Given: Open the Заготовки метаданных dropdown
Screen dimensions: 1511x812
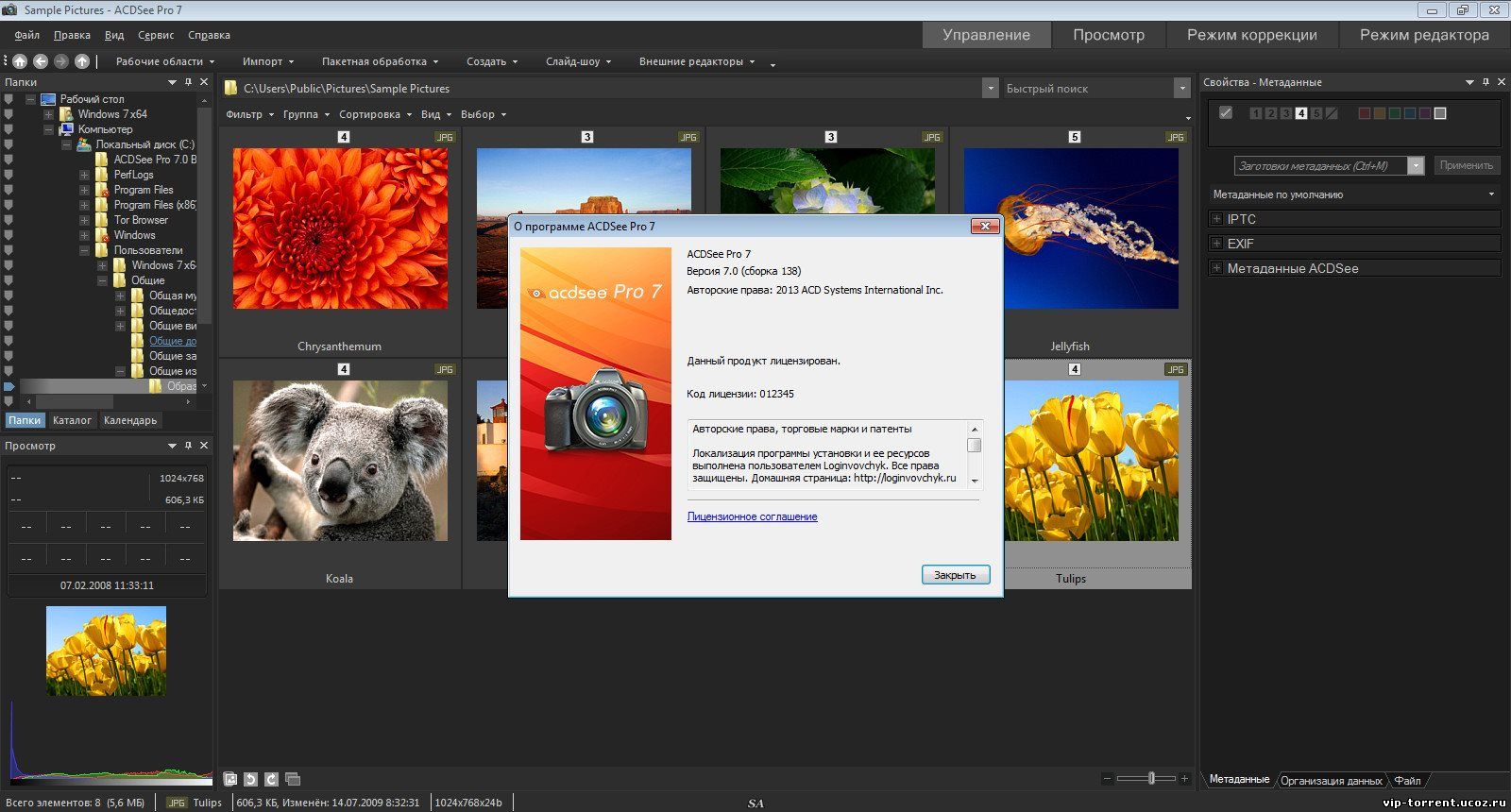Looking at the screenshot, I should (1416, 166).
